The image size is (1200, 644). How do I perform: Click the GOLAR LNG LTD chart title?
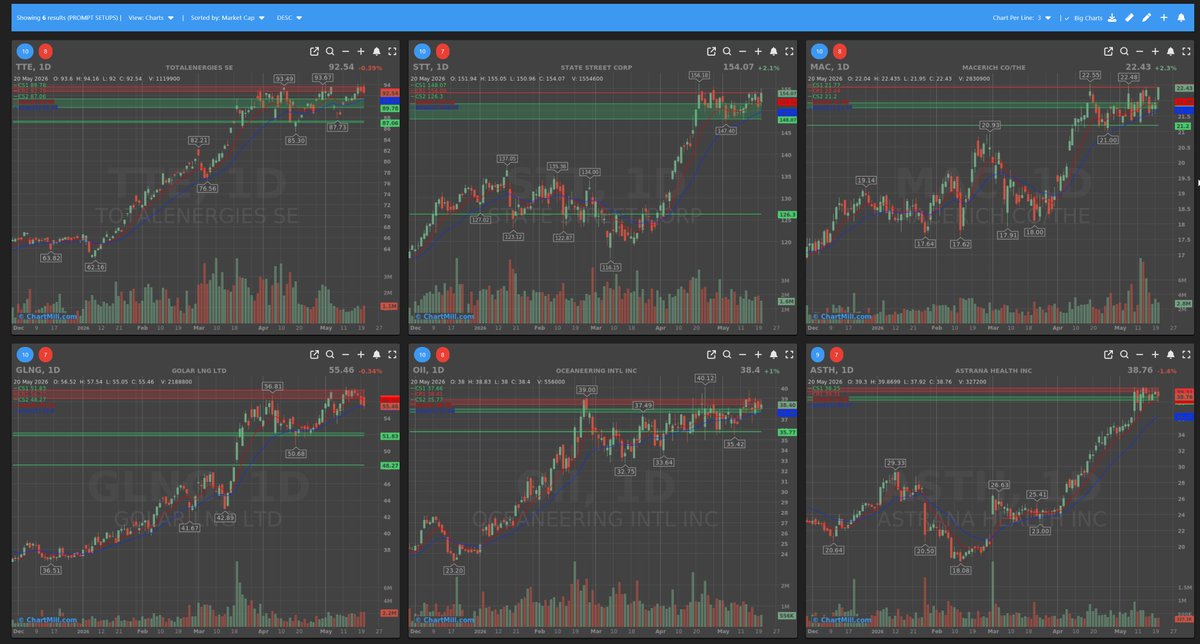[201, 370]
